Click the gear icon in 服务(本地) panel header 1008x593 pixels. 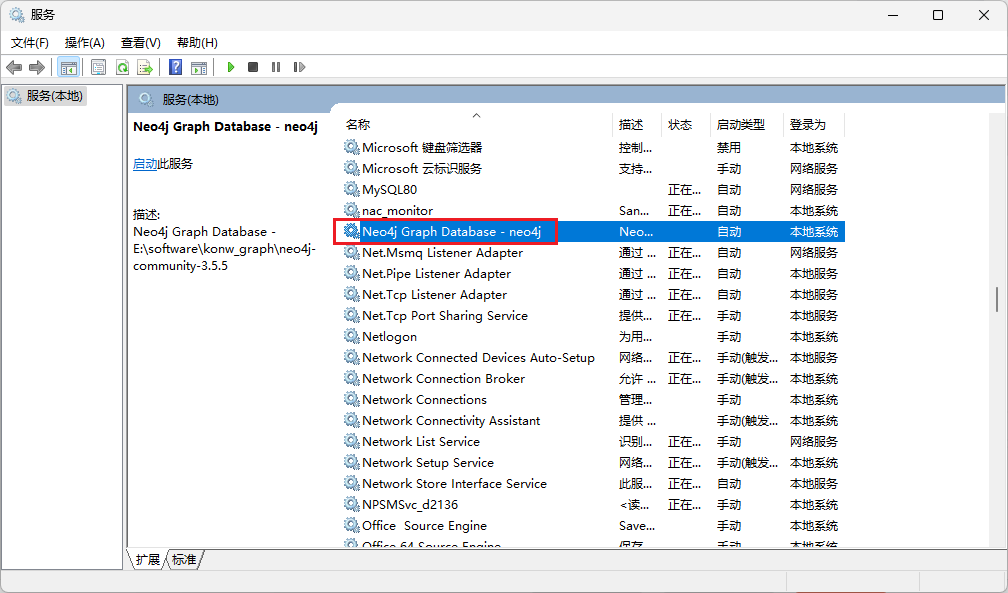point(147,99)
